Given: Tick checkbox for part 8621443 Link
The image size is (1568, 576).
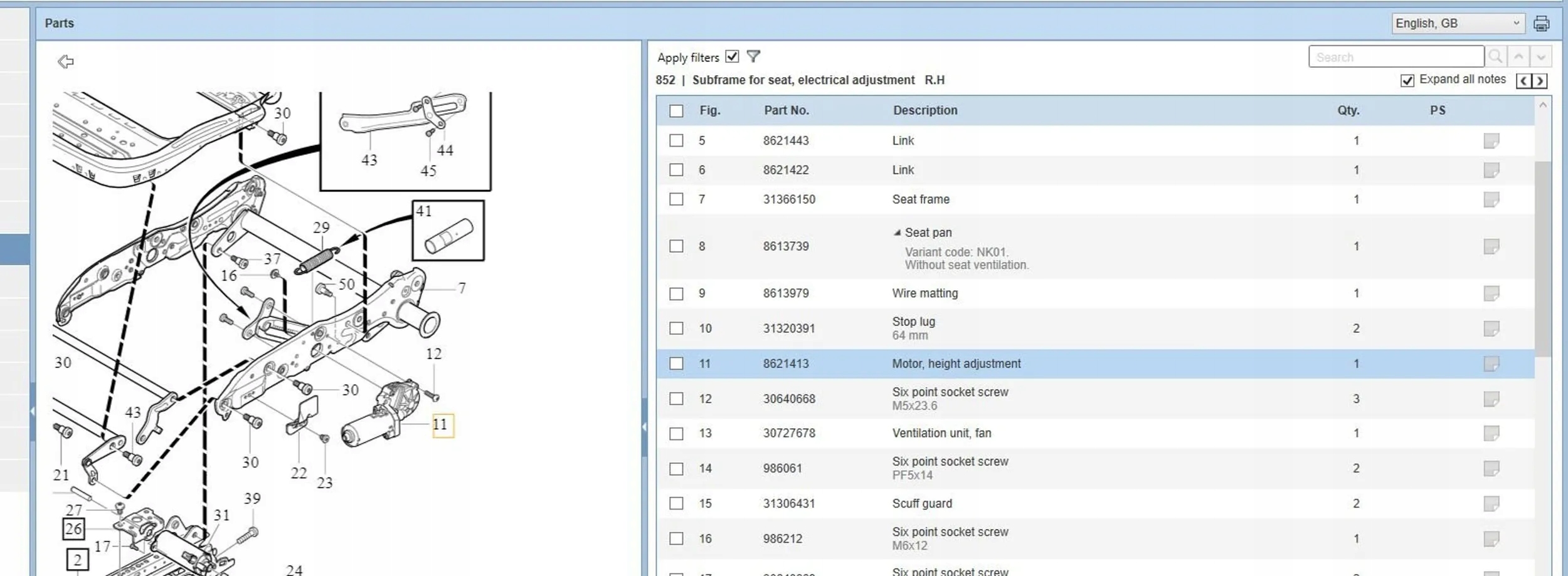Looking at the screenshot, I should tap(676, 141).
